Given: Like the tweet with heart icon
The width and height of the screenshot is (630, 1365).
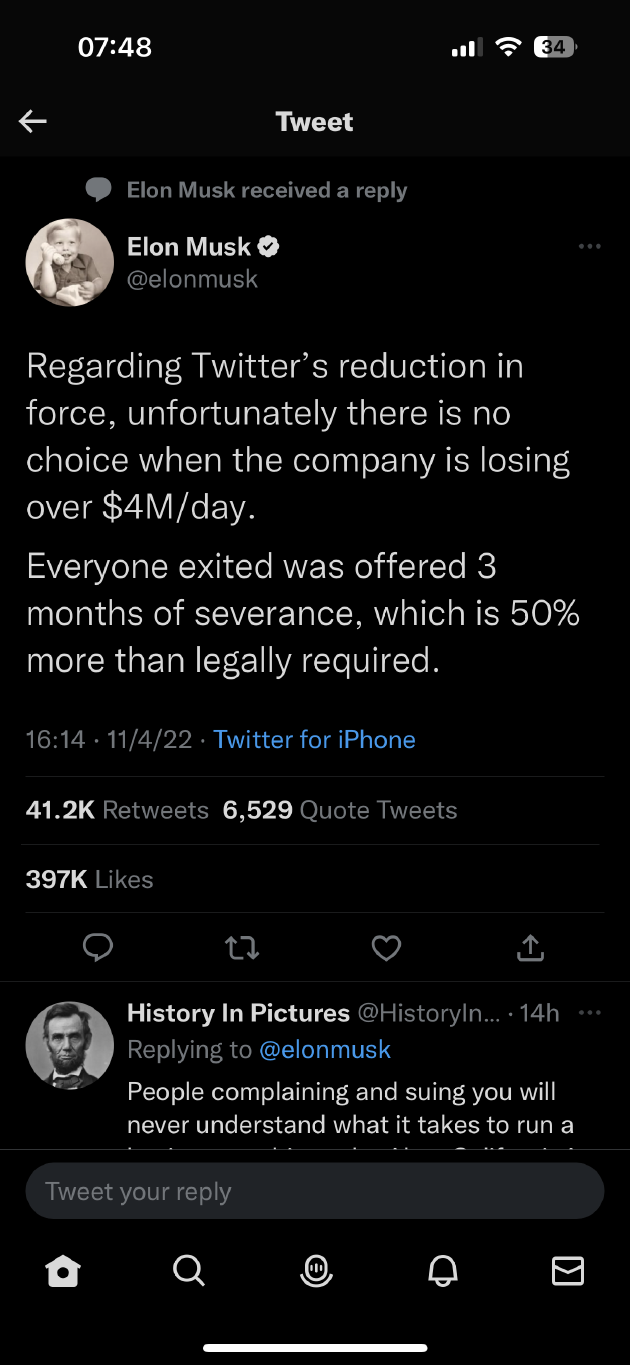Looking at the screenshot, I should [386, 946].
